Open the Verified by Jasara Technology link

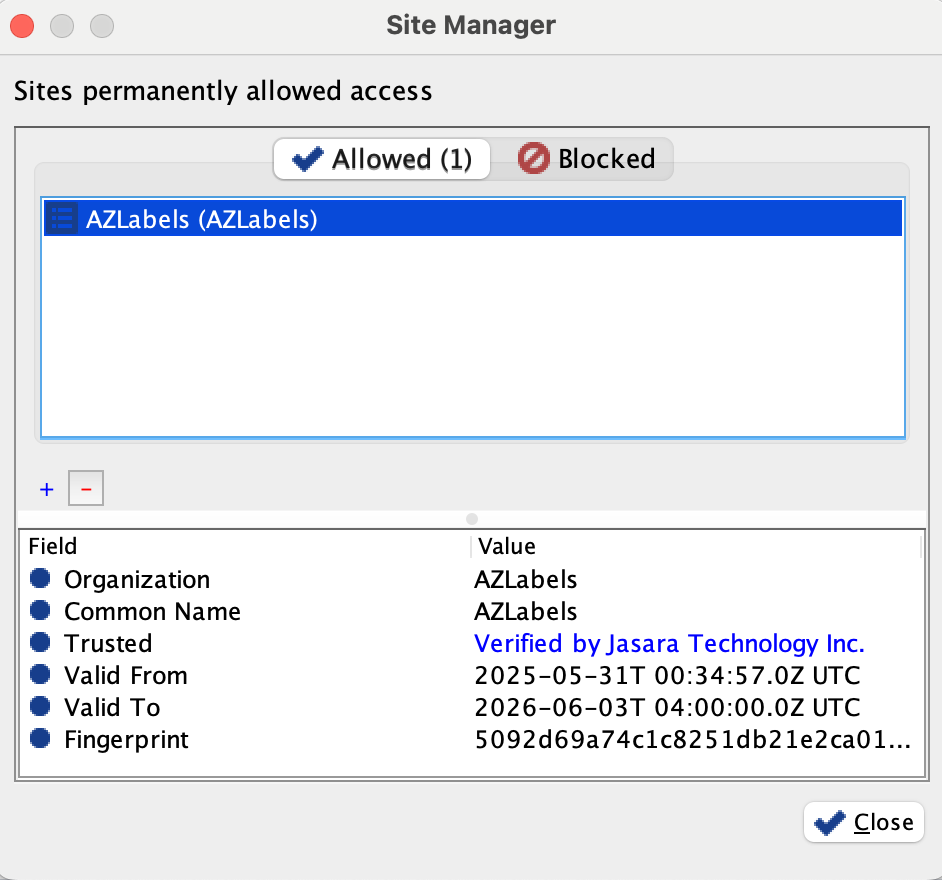[669, 643]
